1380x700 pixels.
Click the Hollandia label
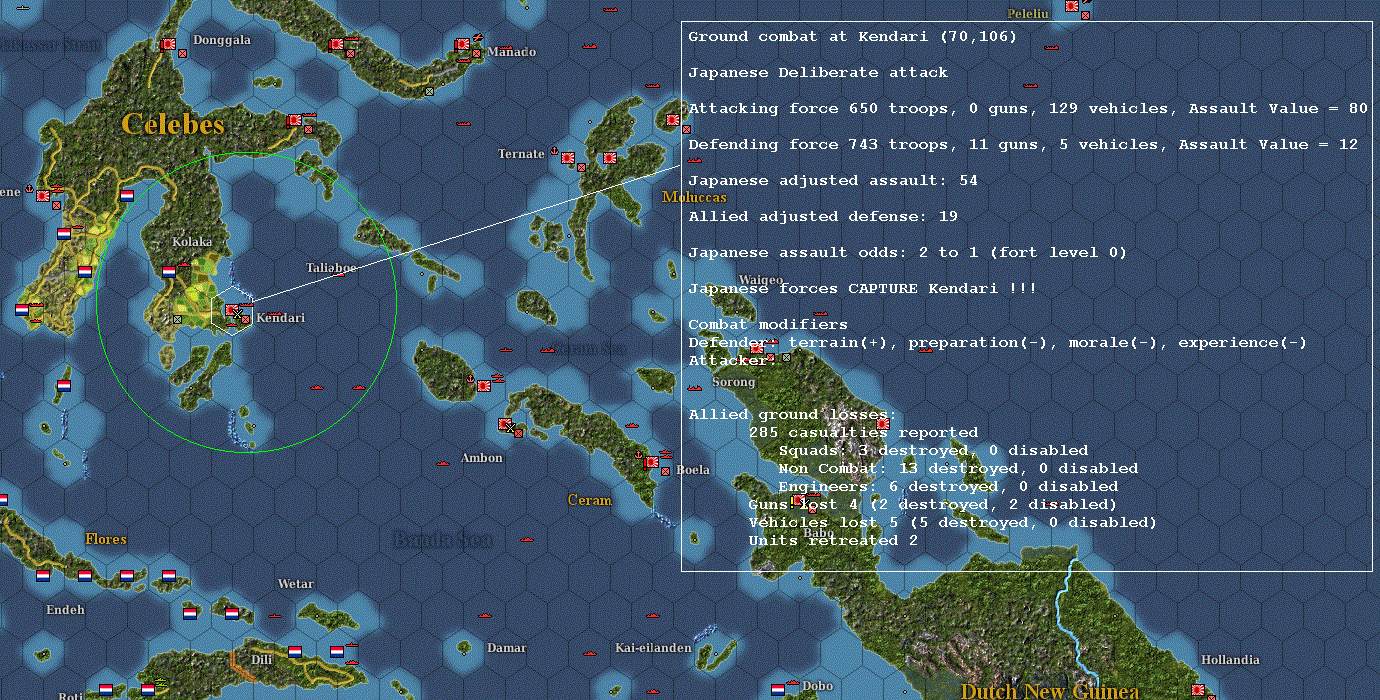[1230, 660]
